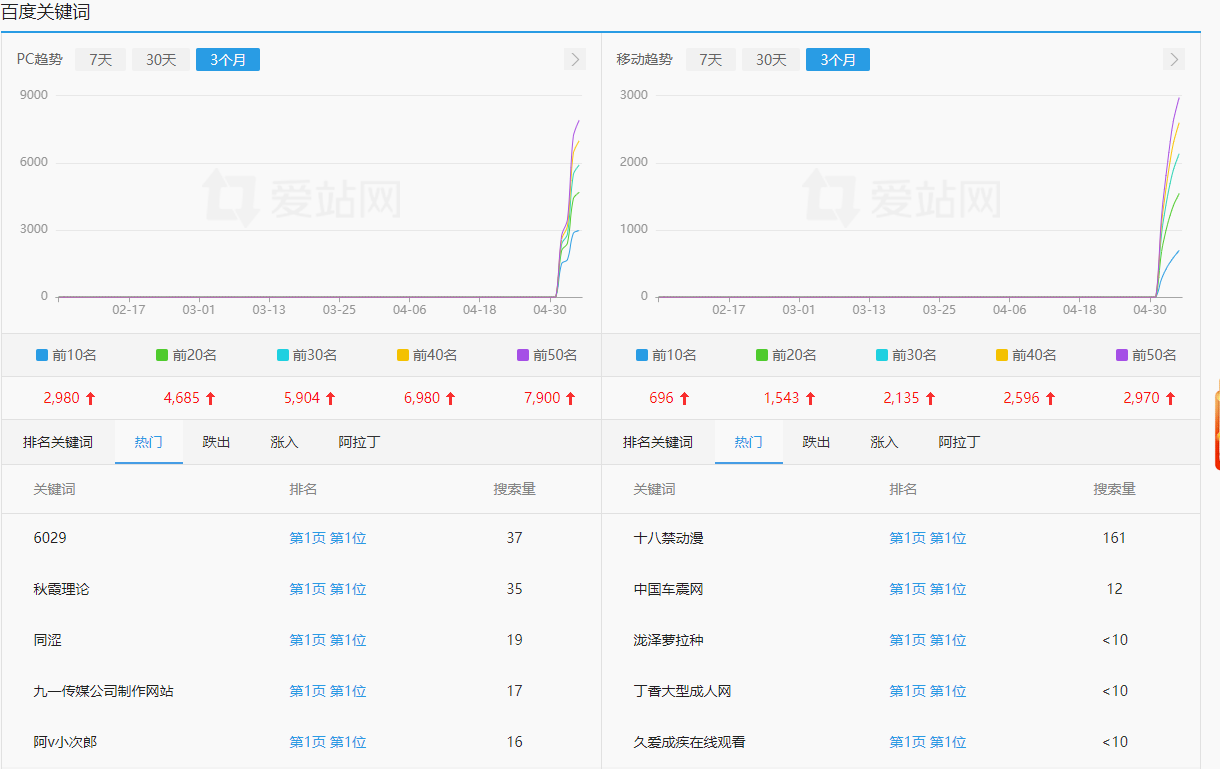Open mobile 跌出 tab
The image size is (1220, 769).
click(816, 442)
